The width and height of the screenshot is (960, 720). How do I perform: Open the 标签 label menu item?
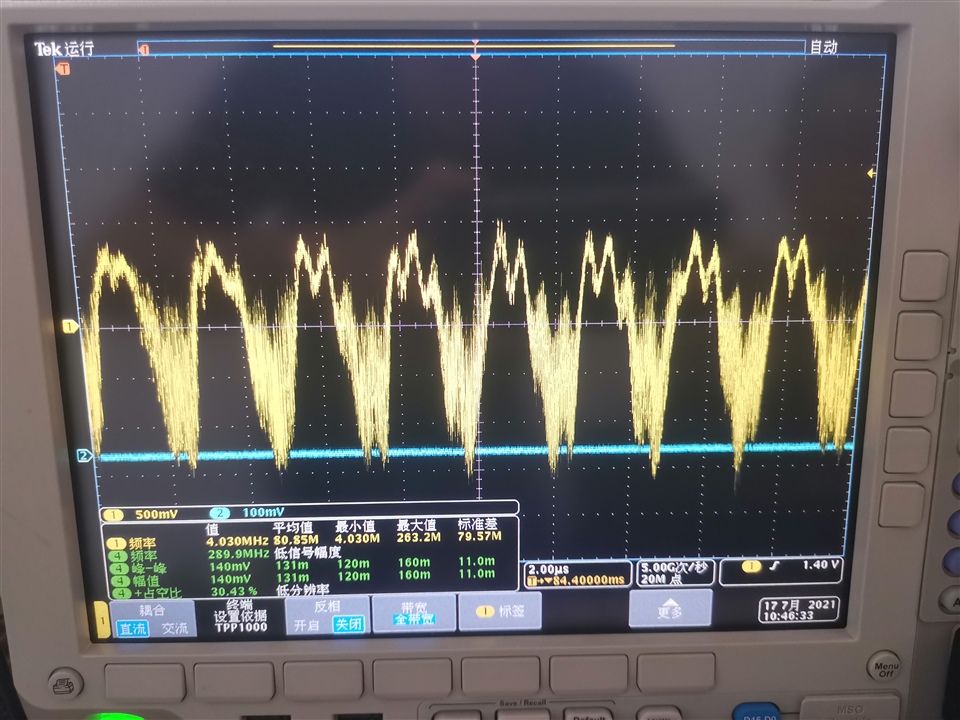point(500,611)
